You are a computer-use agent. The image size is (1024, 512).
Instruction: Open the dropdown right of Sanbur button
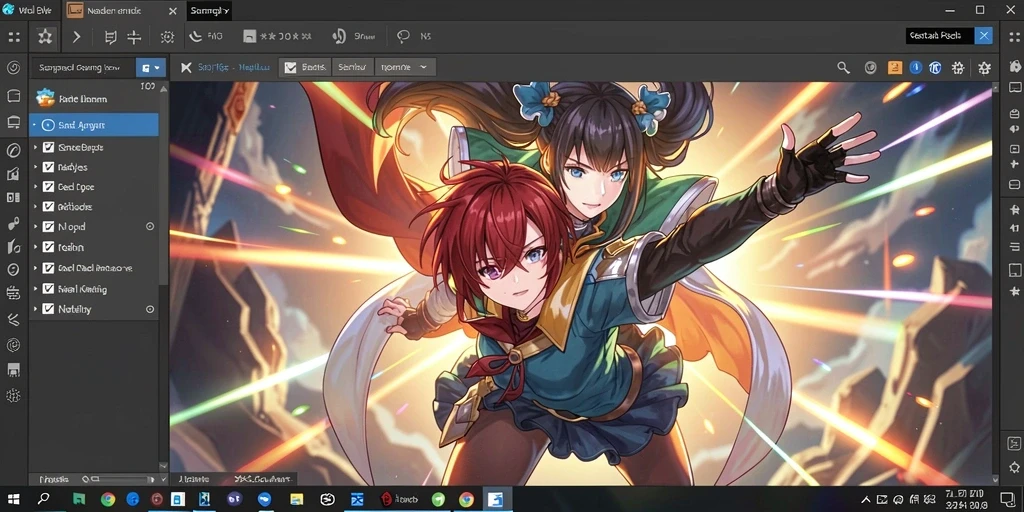pos(405,67)
